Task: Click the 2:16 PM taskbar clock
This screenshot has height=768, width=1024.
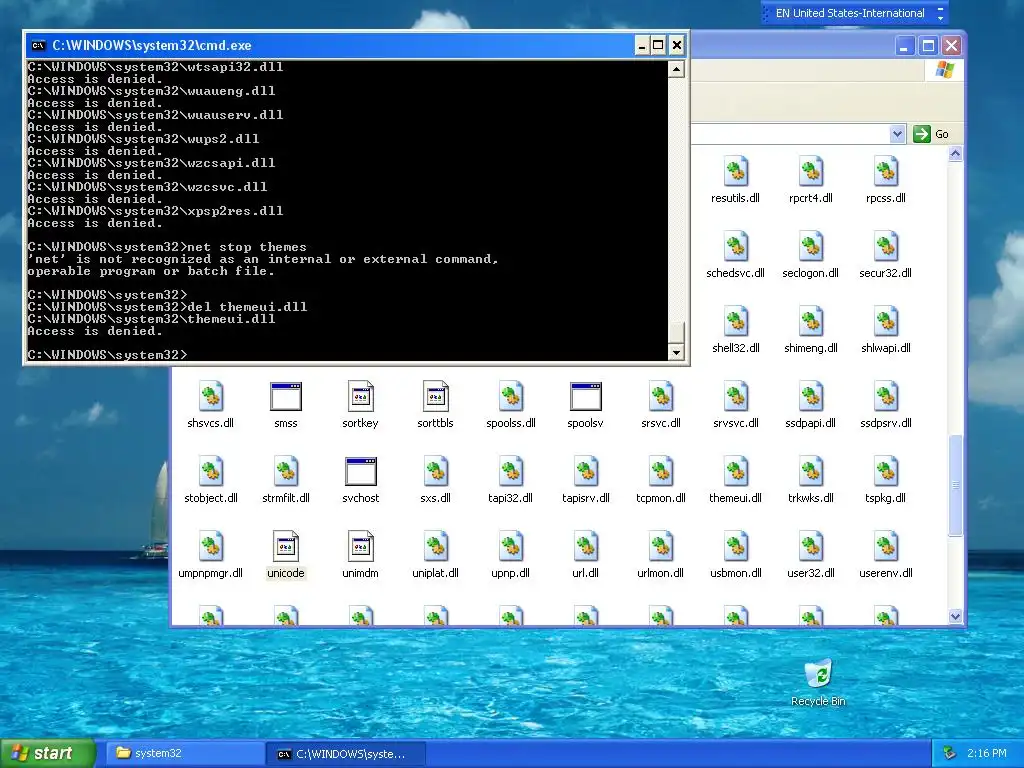Action: 987,753
